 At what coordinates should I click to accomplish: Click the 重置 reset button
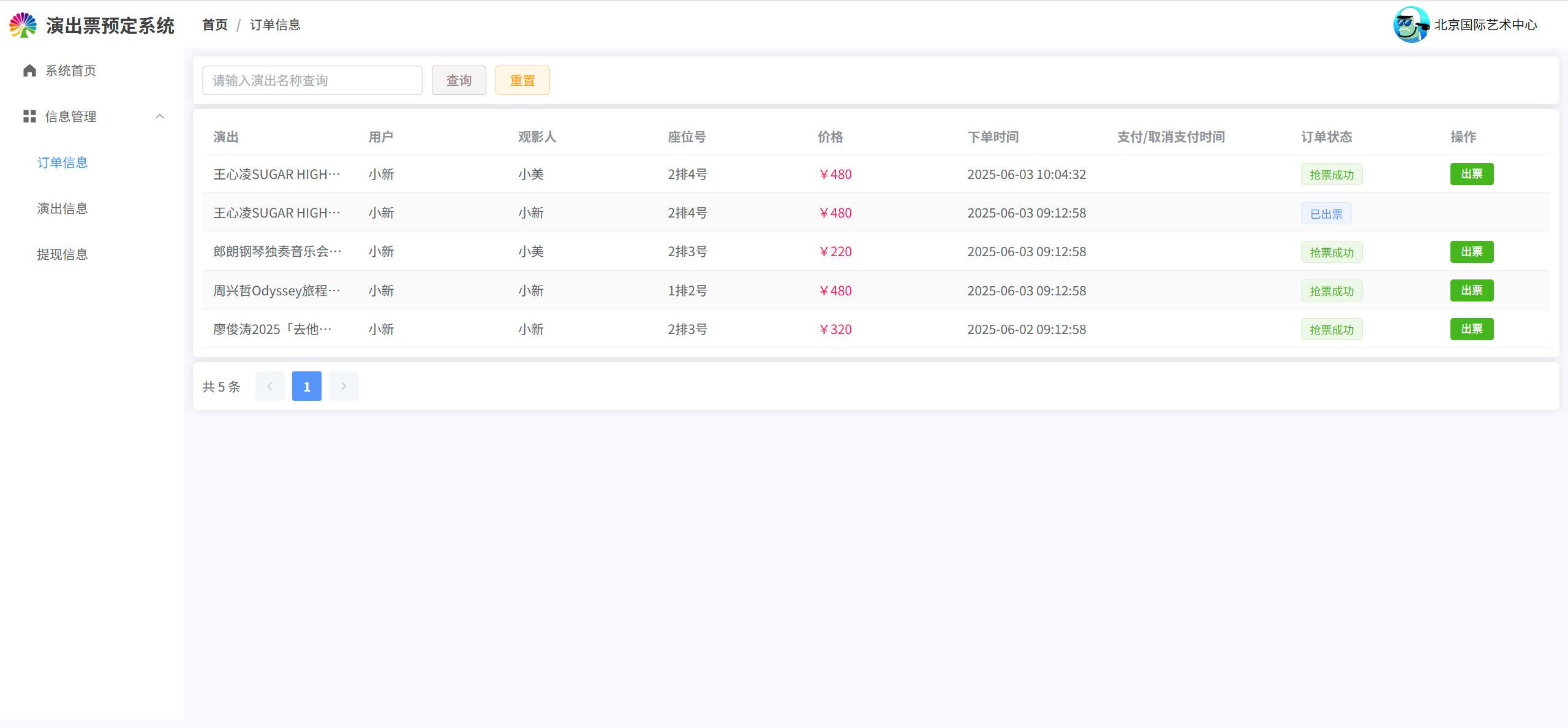(x=522, y=80)
